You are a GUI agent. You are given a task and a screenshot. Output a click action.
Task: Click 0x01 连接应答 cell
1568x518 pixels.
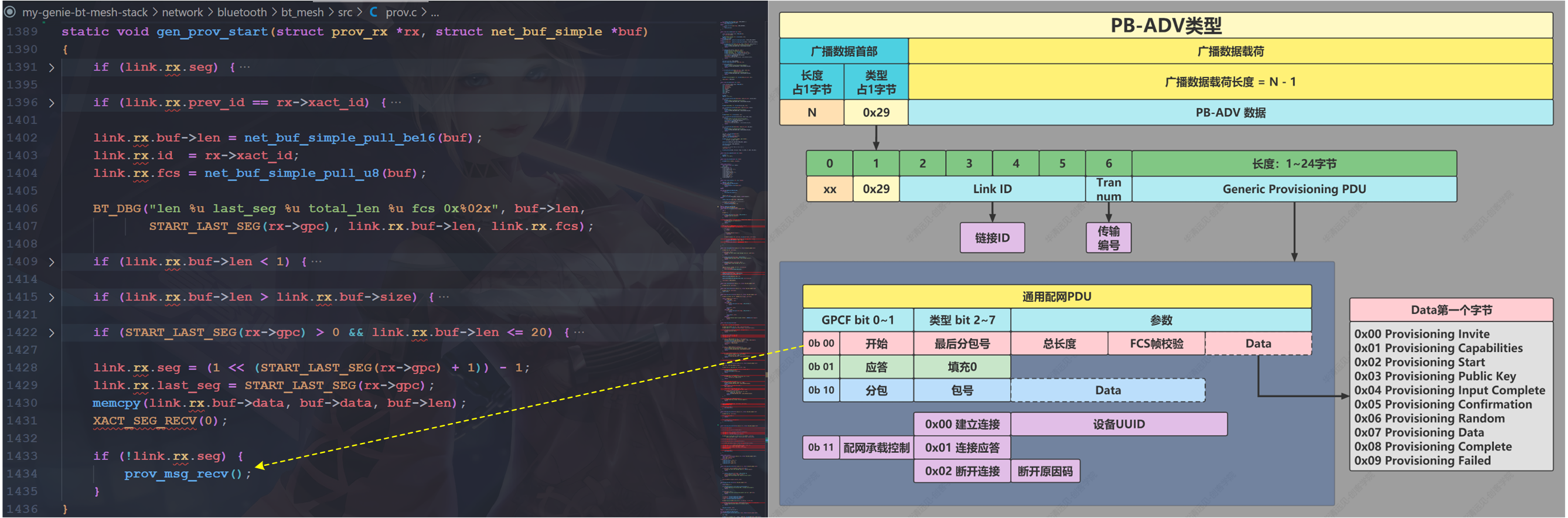pos(962,448)
